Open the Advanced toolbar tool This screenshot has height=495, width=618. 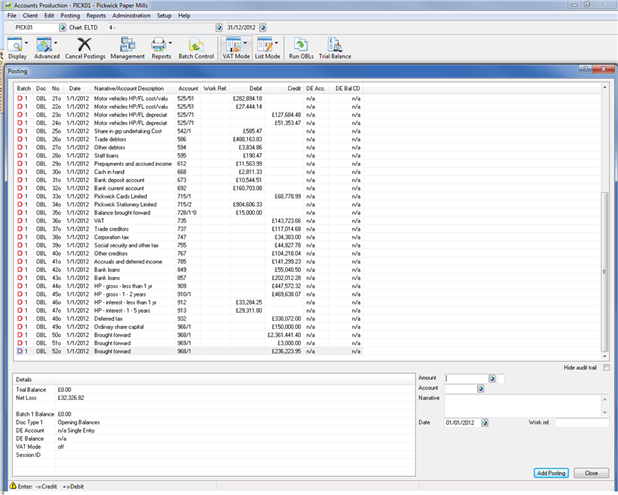coord(46,47)
